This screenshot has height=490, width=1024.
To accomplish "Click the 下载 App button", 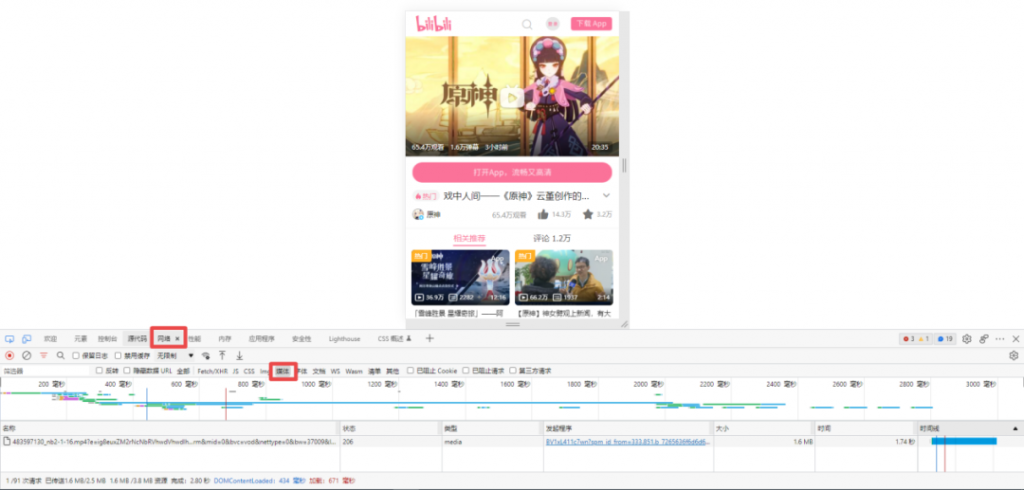I will (591, 23).
